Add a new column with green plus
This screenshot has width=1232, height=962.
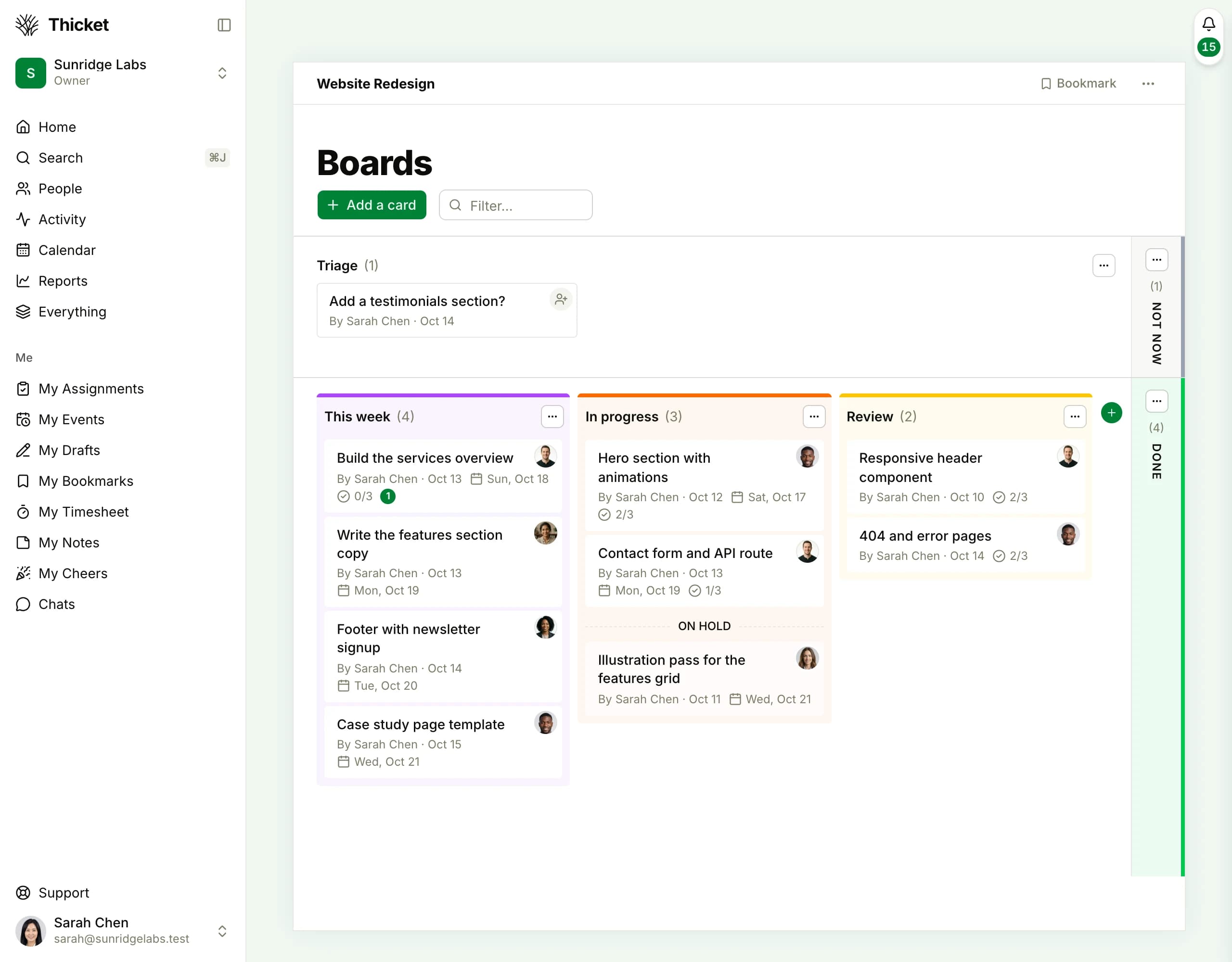(x=1111, y=413)
